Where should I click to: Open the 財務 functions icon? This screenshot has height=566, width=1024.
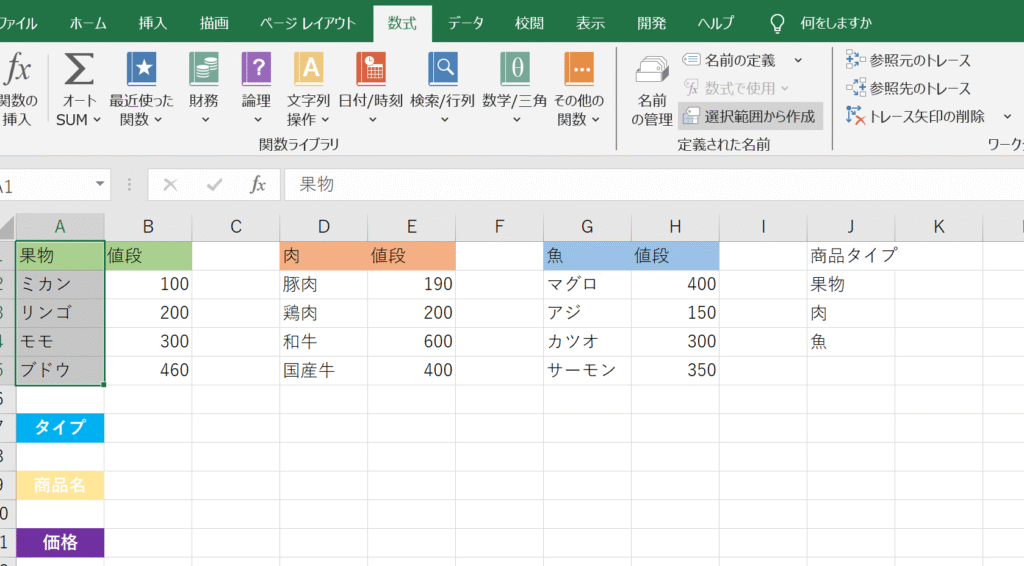tap(204, 70)
